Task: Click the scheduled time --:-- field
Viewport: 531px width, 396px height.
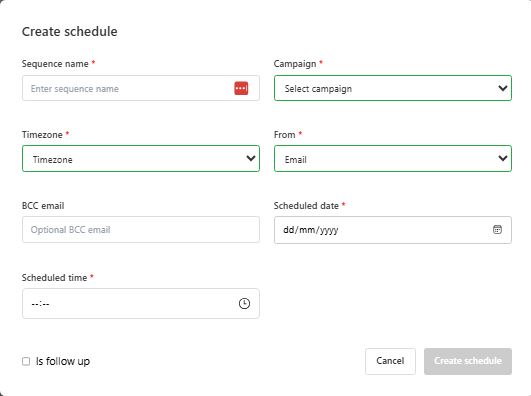Action: coord(141,303)
